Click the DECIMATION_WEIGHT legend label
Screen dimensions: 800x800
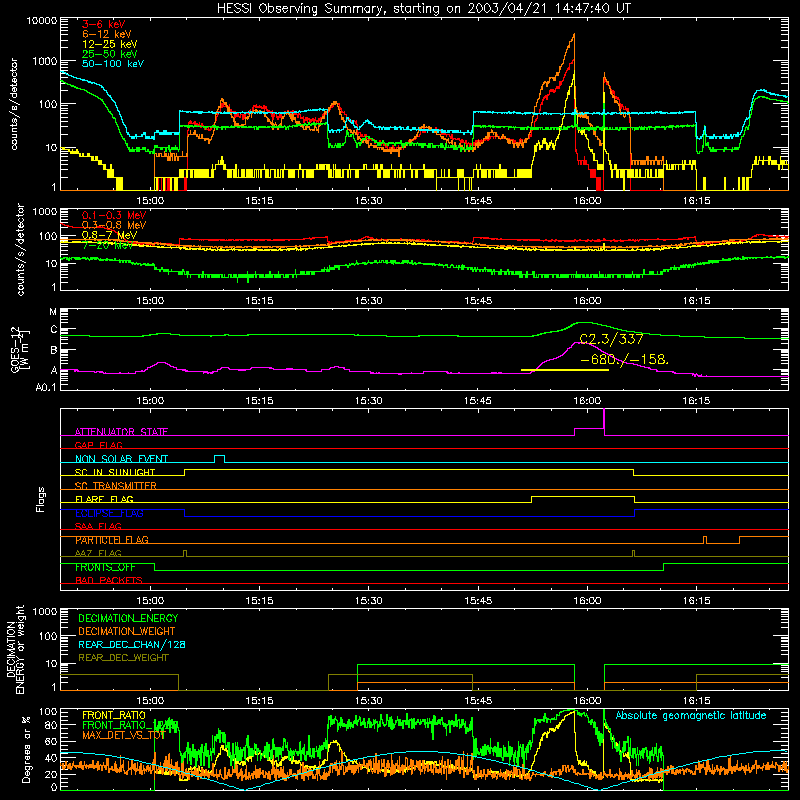[127, 631]
